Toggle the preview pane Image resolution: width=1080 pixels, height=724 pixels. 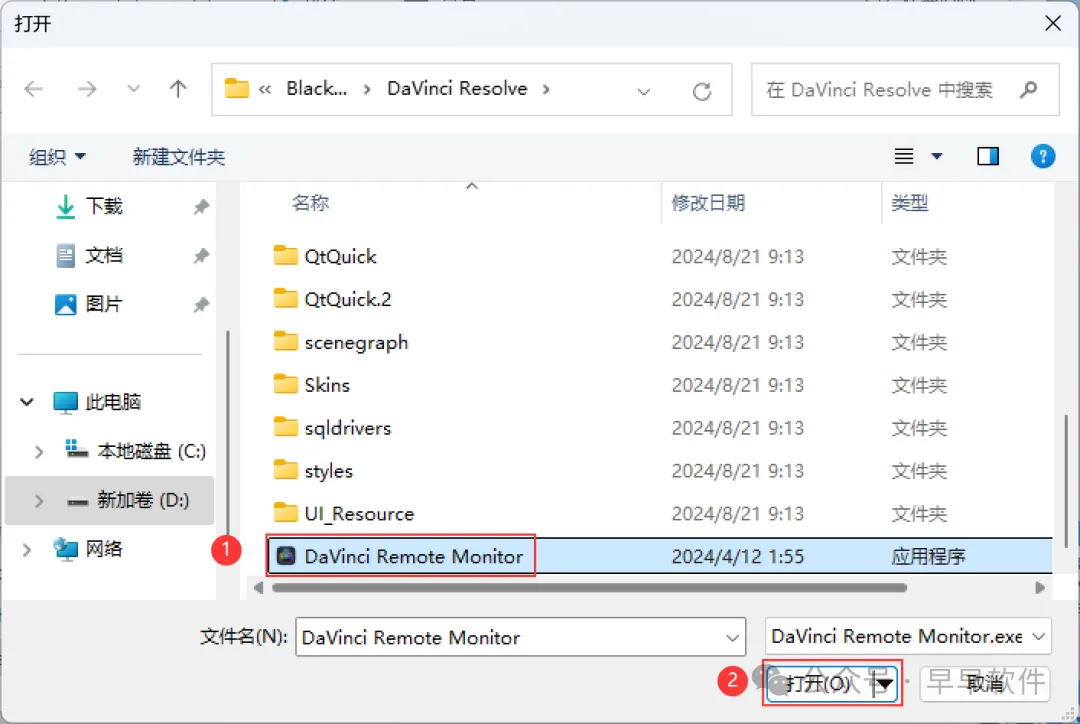coord(988,156)
